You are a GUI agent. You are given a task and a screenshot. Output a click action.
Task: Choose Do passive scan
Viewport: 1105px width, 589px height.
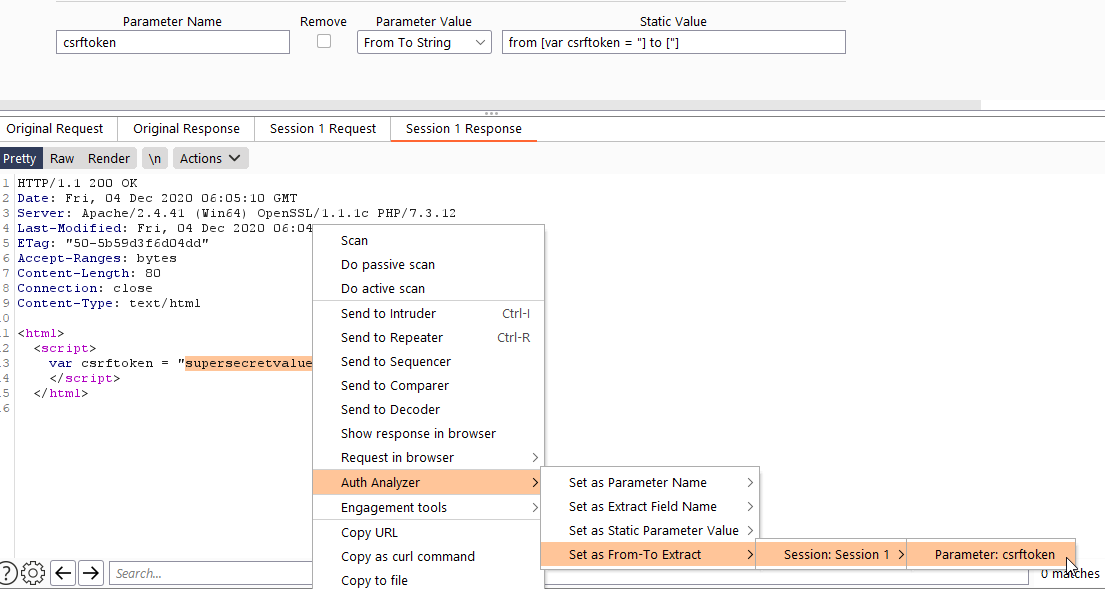tap(428, 264)
